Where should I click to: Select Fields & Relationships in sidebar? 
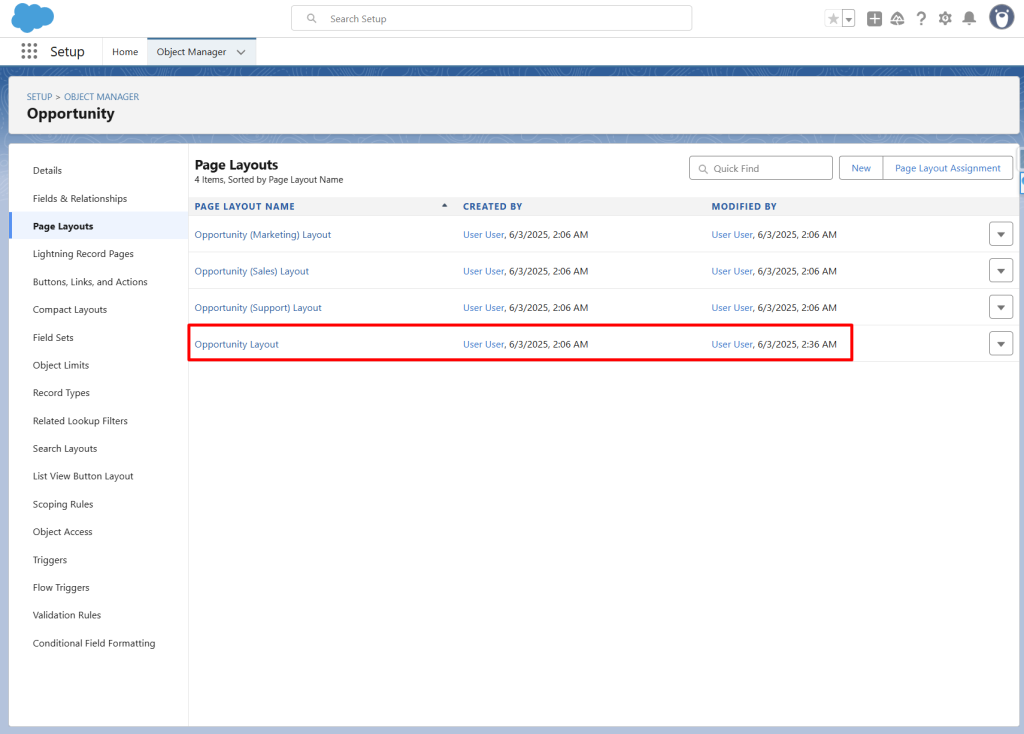coord(80,199)
